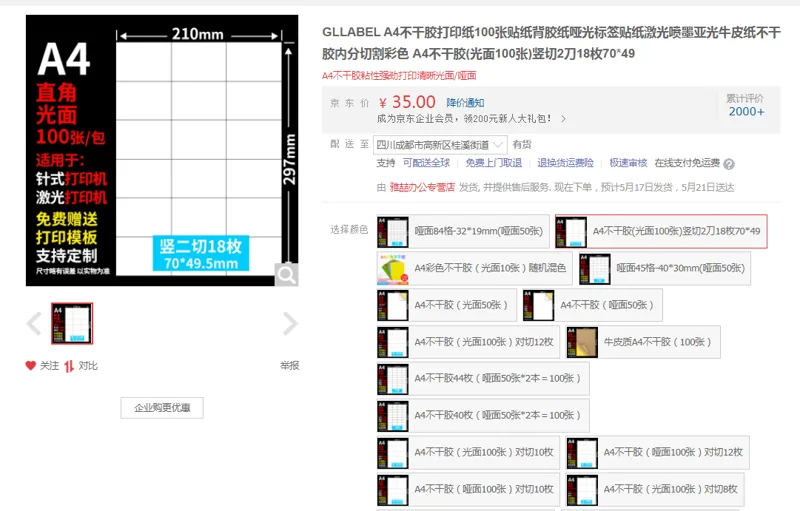Select option A4不干胶(光面100张)竖切2刀18枚70*49
Screen dimensions: 800x511
pos(661,231)
